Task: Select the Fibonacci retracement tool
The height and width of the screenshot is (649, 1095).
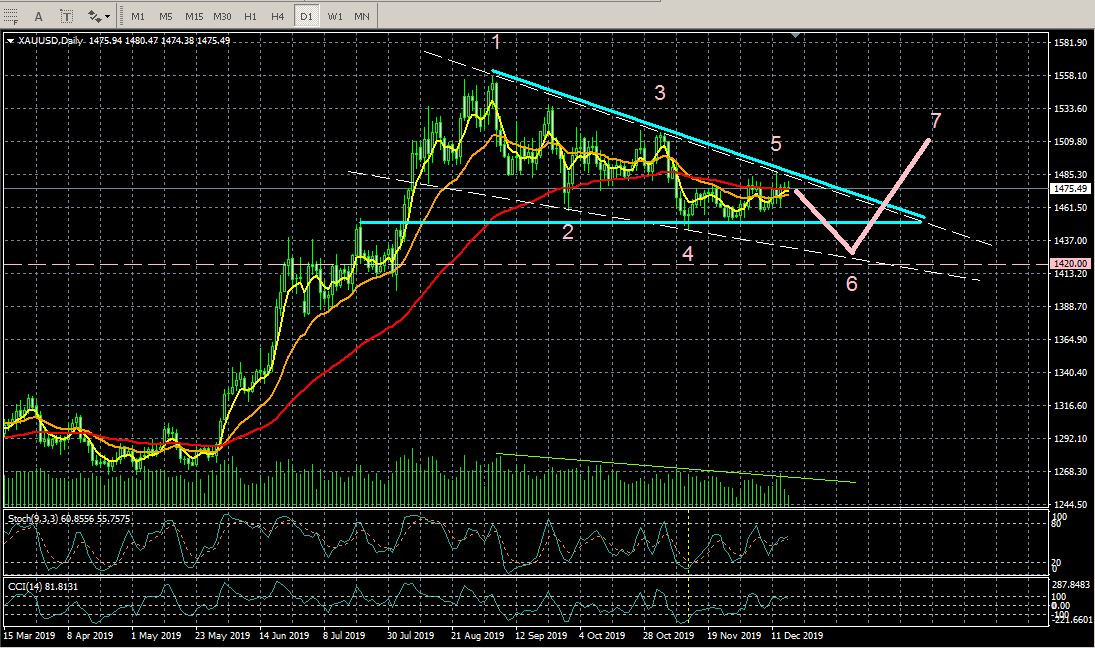Action: [x=10, y=15]
